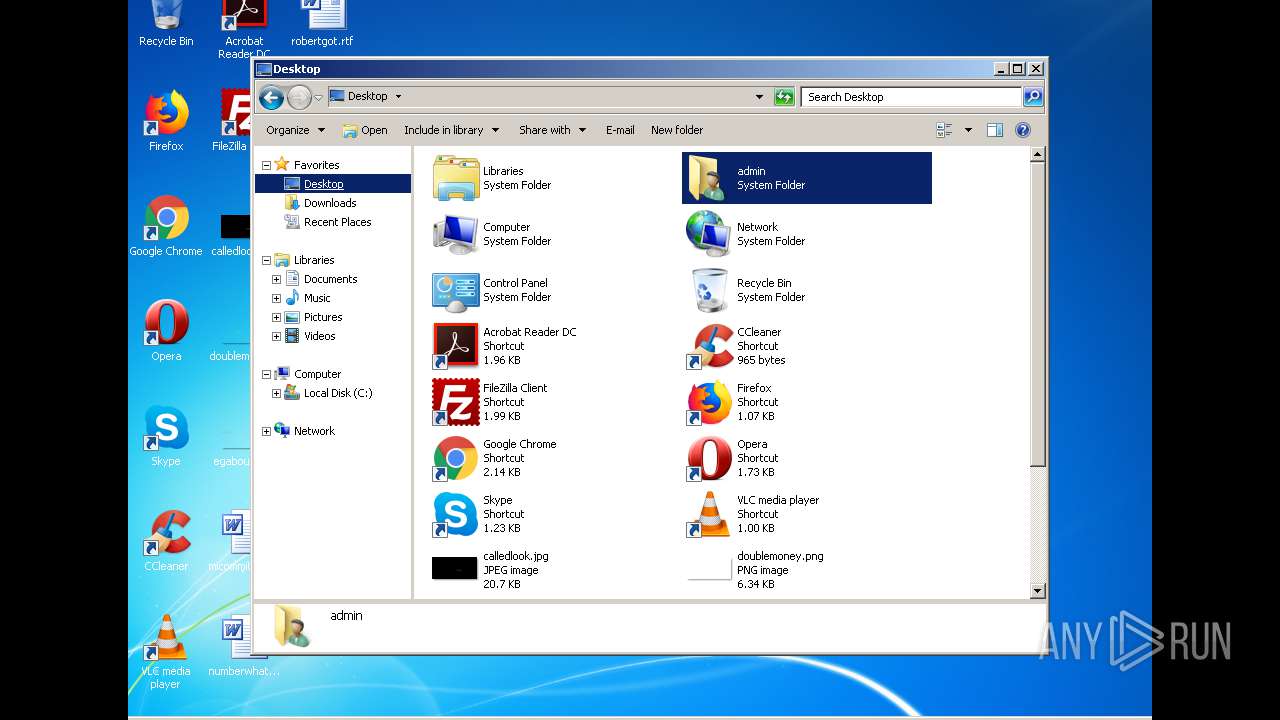Image resolution: width=1280 pixels, height=720 pixels.
Task: Select the Control Panel icon
Action: 456,290
